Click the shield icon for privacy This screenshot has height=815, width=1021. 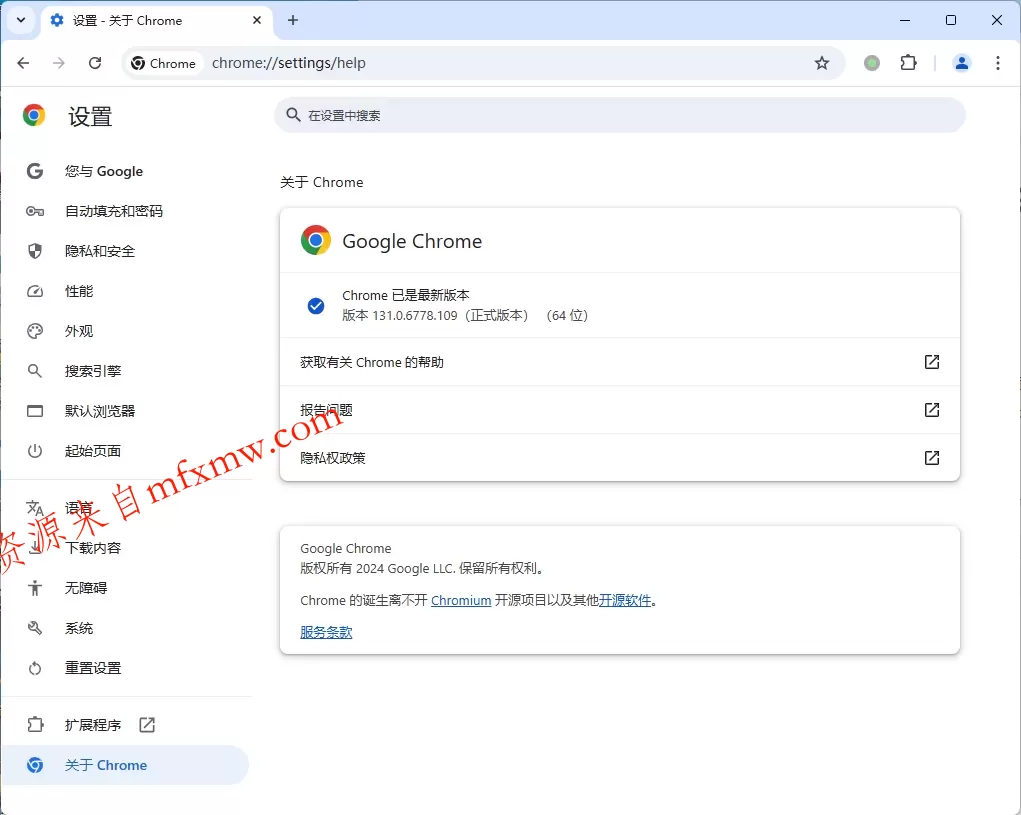[x=35, y=251]
